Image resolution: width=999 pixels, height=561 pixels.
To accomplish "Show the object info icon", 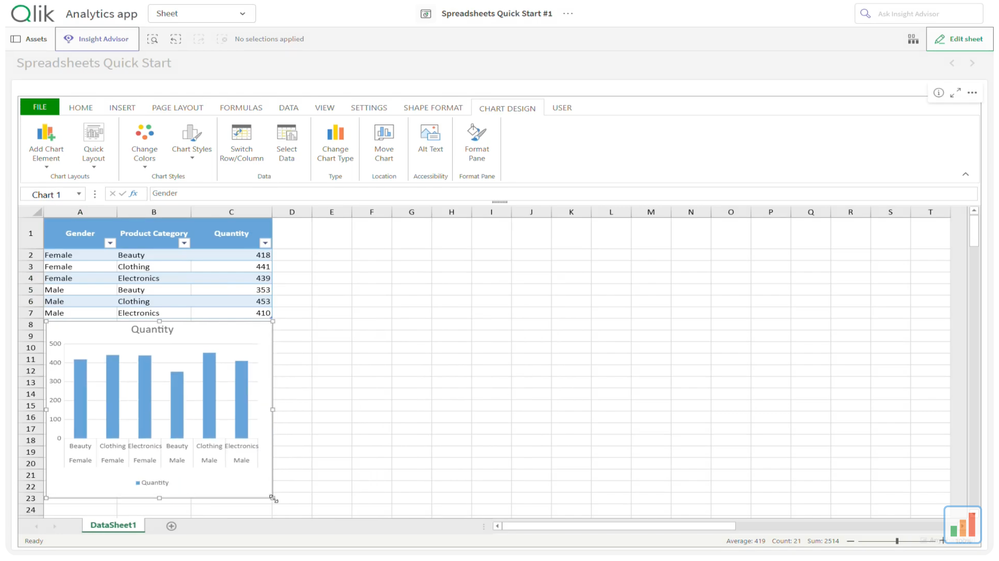I will coord(938,93).
